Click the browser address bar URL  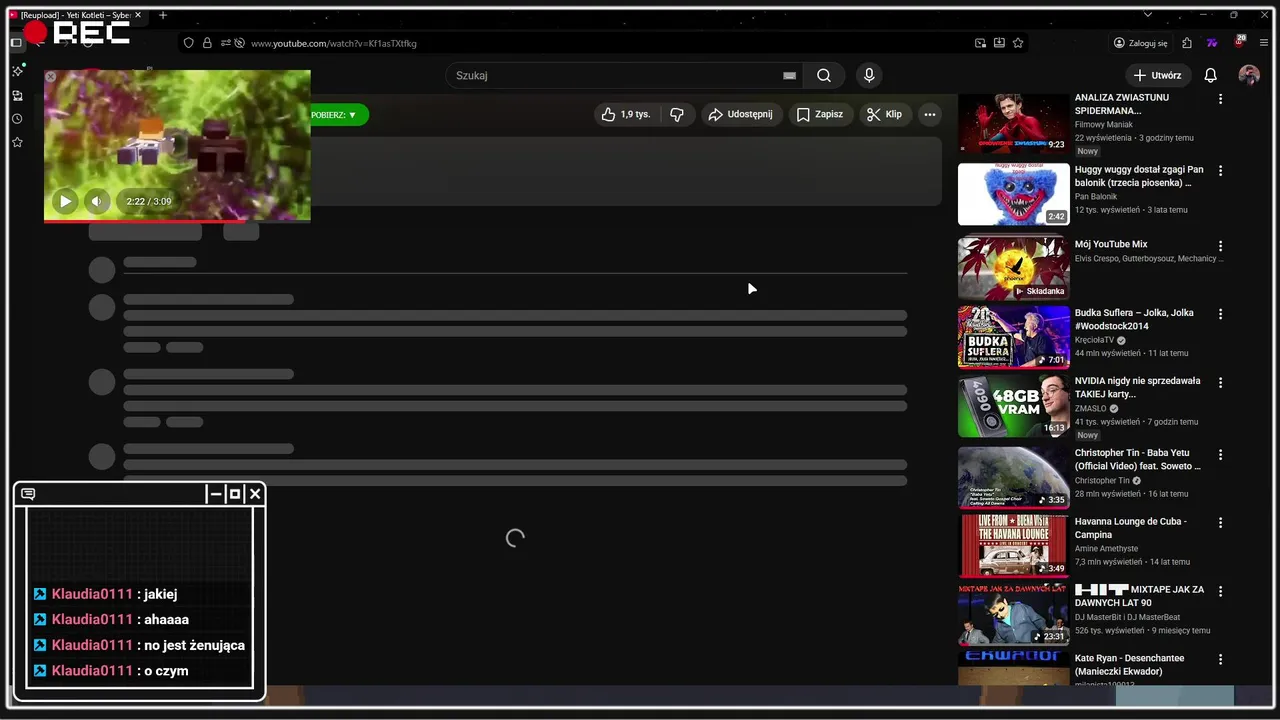334,43
